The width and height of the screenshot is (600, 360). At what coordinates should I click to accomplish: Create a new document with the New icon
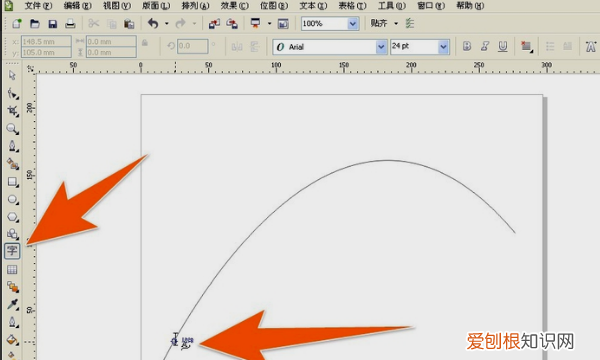[16, 24]
